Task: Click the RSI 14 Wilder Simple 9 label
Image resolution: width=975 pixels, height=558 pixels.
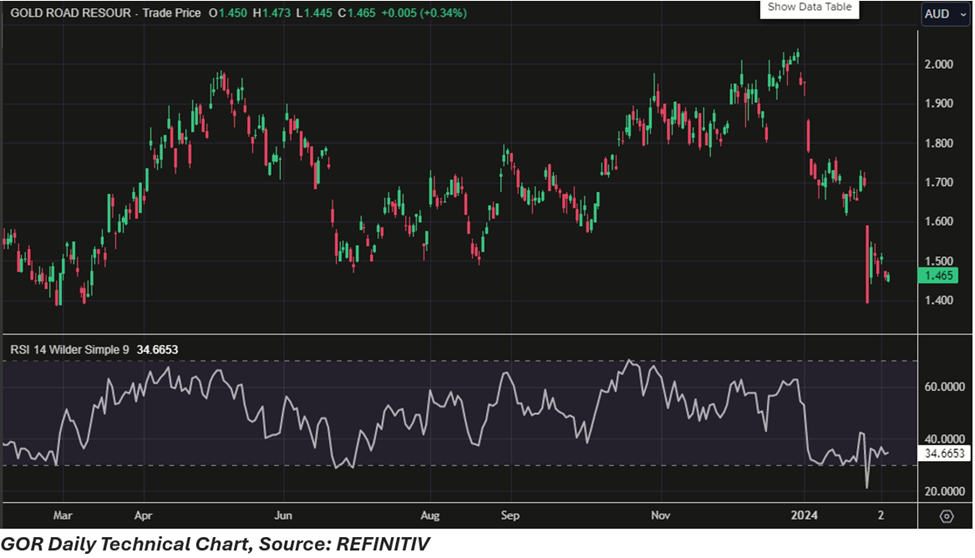Action: click(x=70, y=350)
